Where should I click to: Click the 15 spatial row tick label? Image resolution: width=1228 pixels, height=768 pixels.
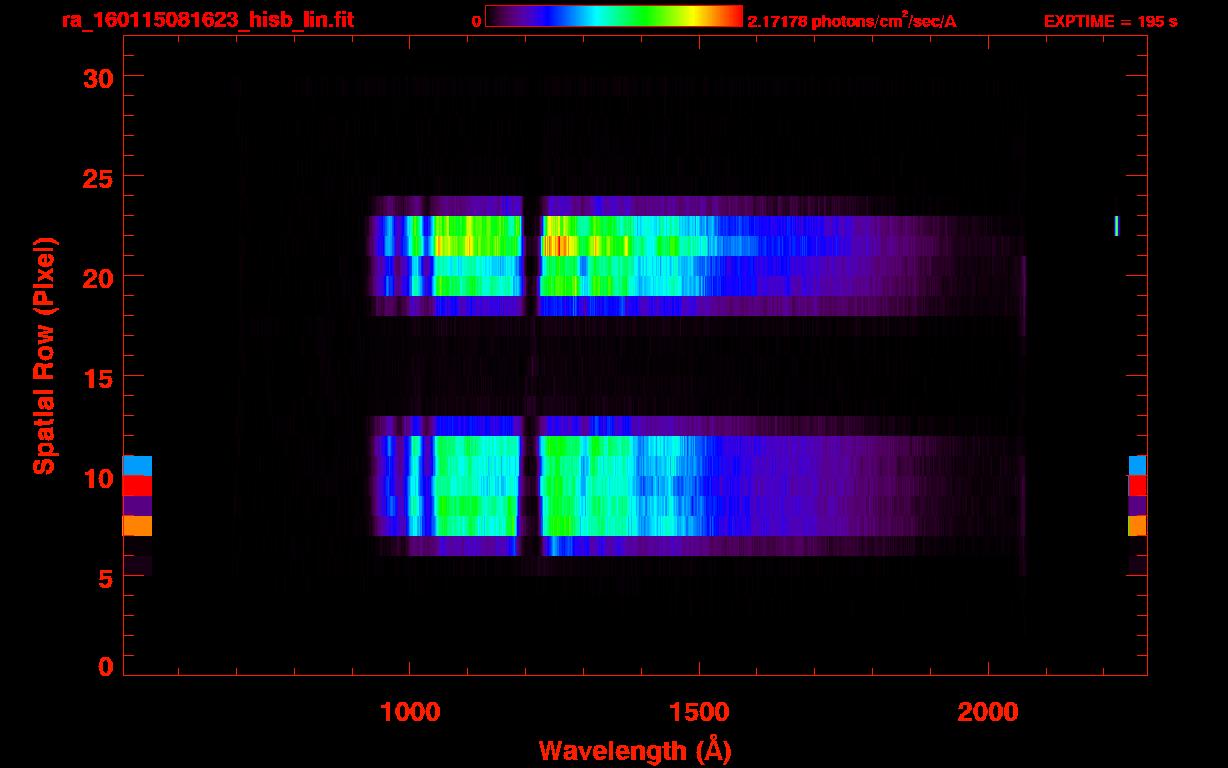(x=97, y=377)
